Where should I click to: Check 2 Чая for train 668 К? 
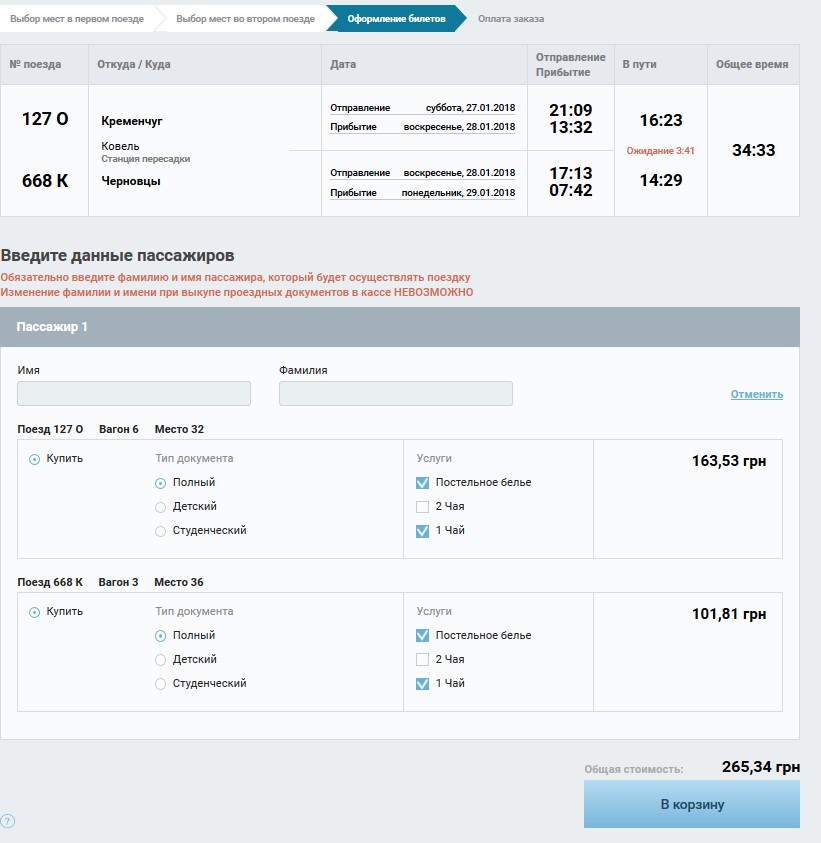pos(422,660)
